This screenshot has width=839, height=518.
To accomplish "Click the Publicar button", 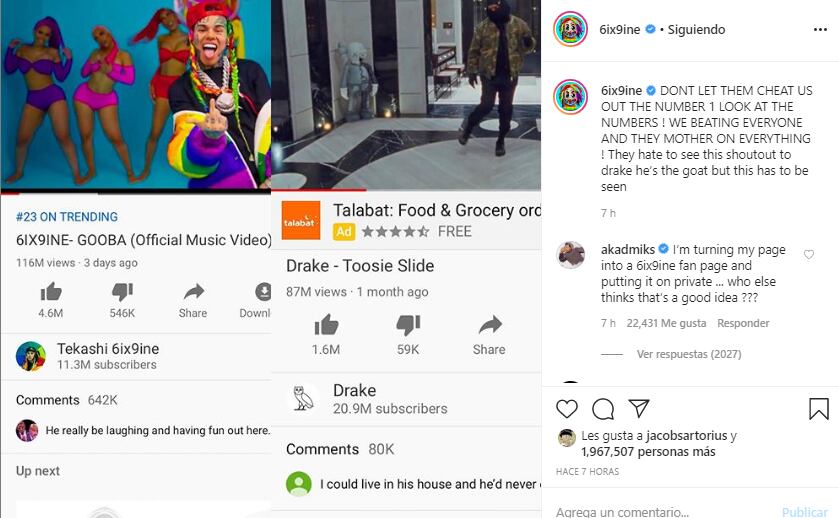I will tap(804, 512).
